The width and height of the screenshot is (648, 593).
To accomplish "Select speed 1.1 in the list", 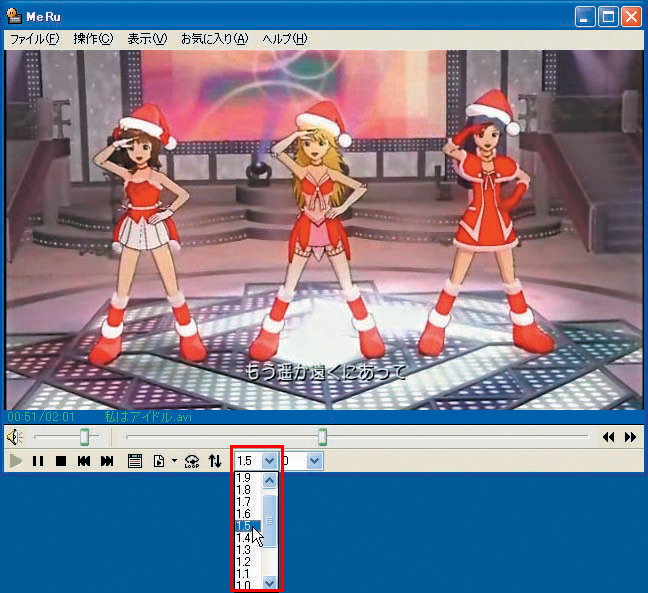I will (248, 574).
